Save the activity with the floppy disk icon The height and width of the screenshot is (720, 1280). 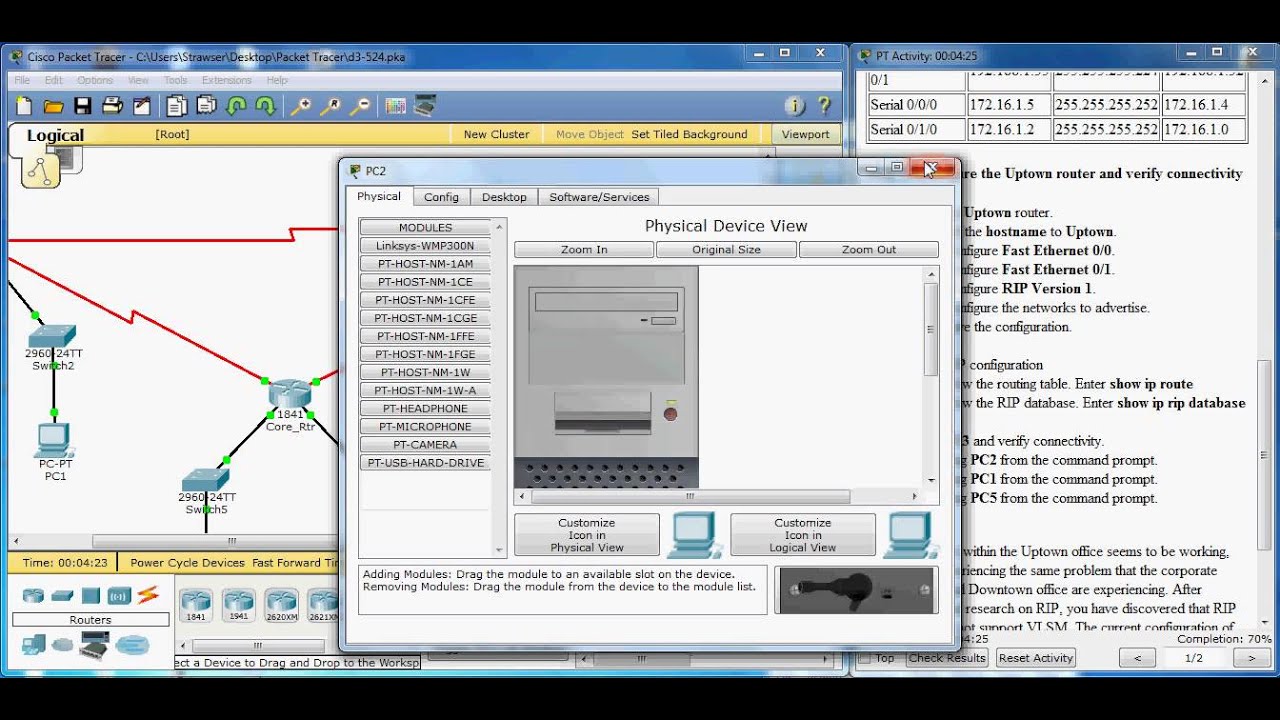pos(83,106)
